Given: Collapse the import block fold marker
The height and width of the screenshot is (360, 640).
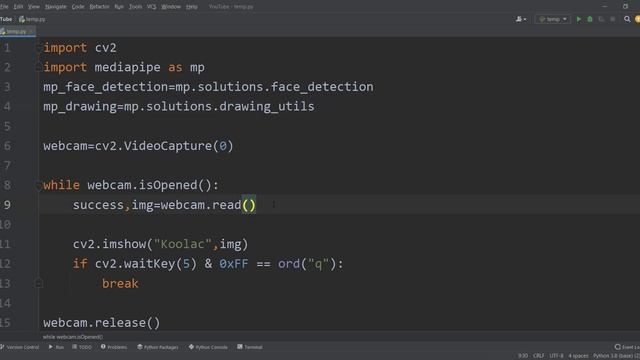Looking at the screenshot, I should (x=38, y=48).
